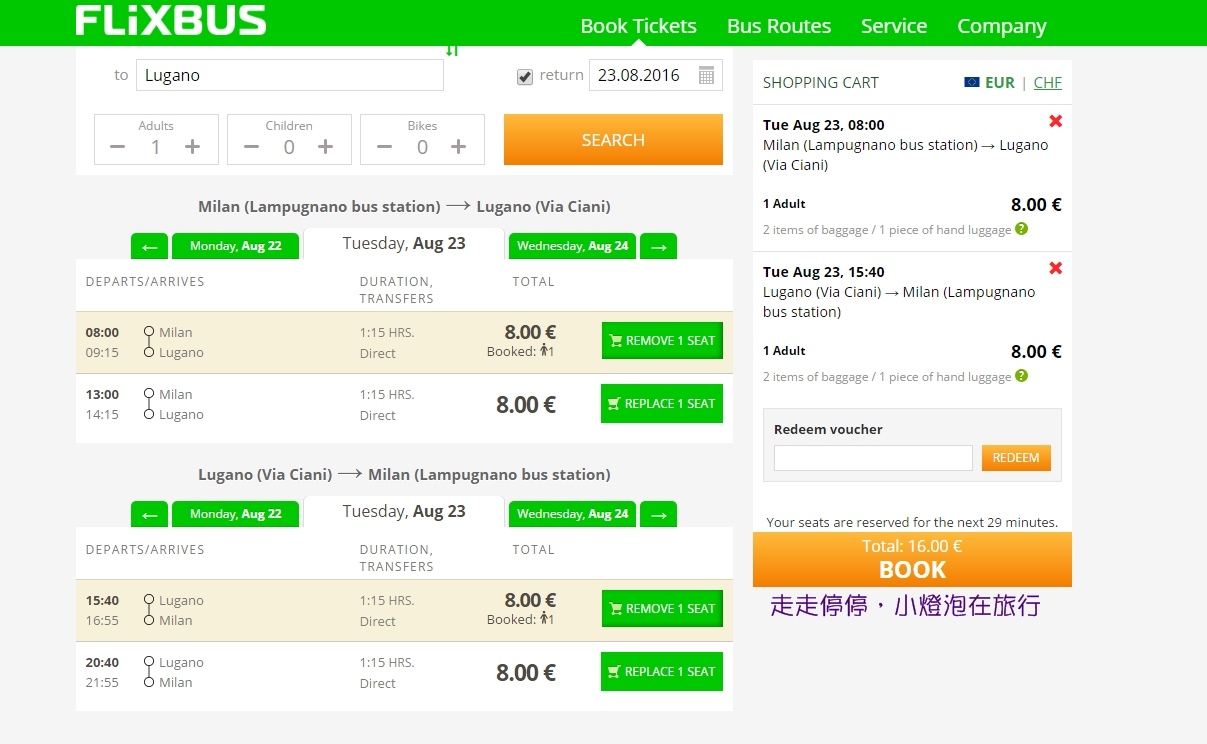Replace seat with 20:40 Lugano departure
This screenshot has width=1207, height=744.
662,672
